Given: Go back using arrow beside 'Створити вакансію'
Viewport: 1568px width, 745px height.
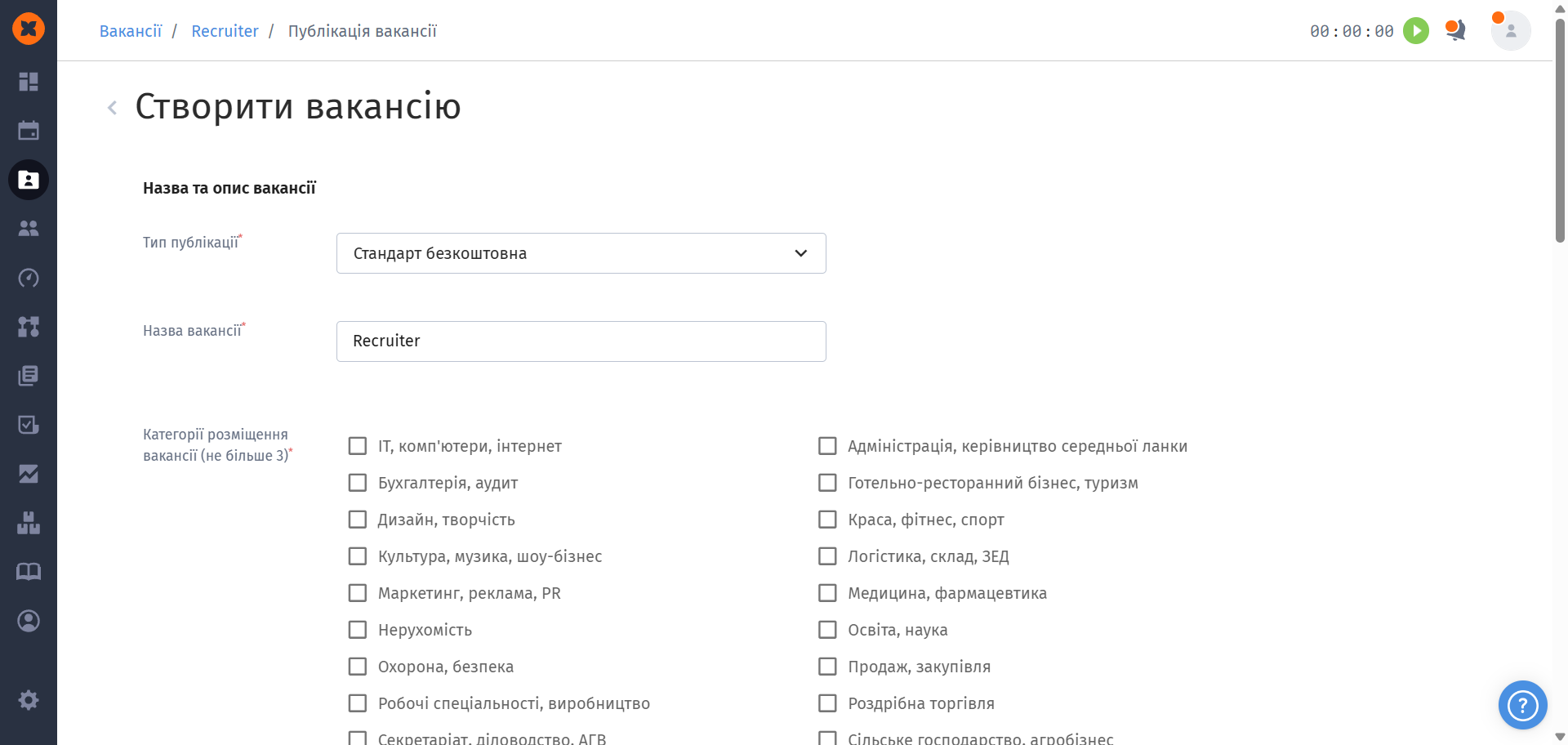Looking at the screenshot, I should [x=113, y=108].
